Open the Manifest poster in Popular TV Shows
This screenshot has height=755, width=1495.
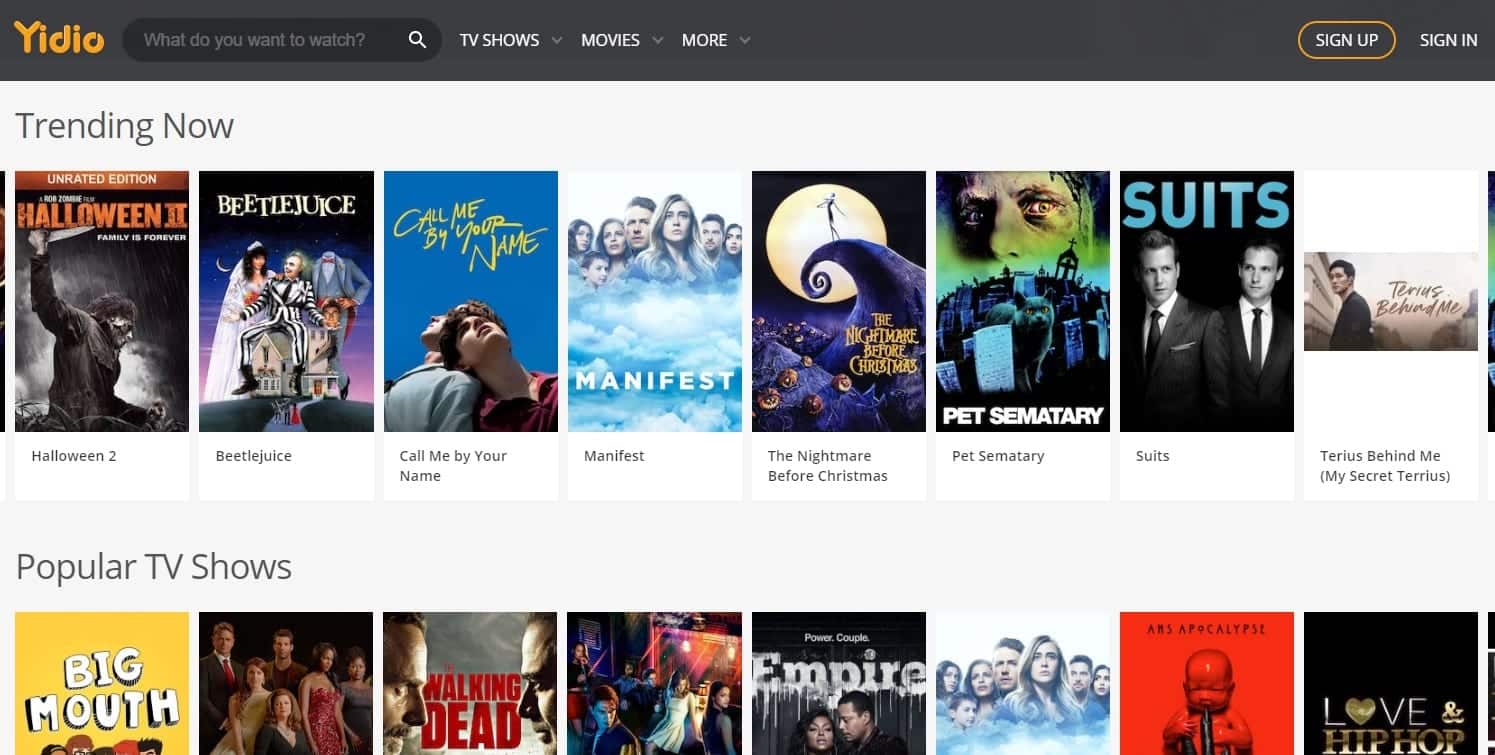coord(1023,684)
